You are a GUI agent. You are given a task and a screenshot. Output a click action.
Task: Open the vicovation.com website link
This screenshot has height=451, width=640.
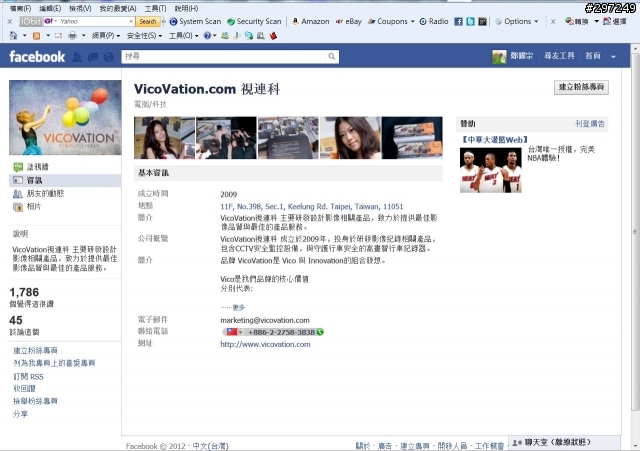tap(265, 344)
